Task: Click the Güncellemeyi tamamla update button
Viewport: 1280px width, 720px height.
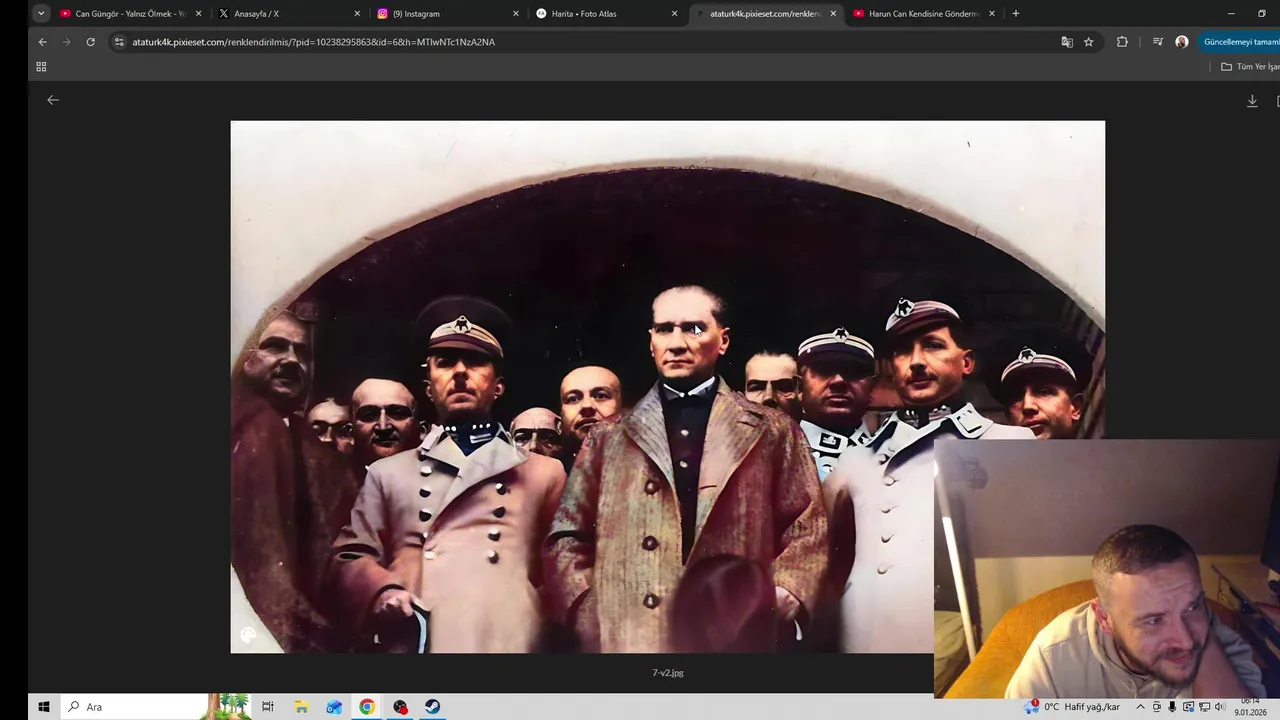Action: 1240,42
